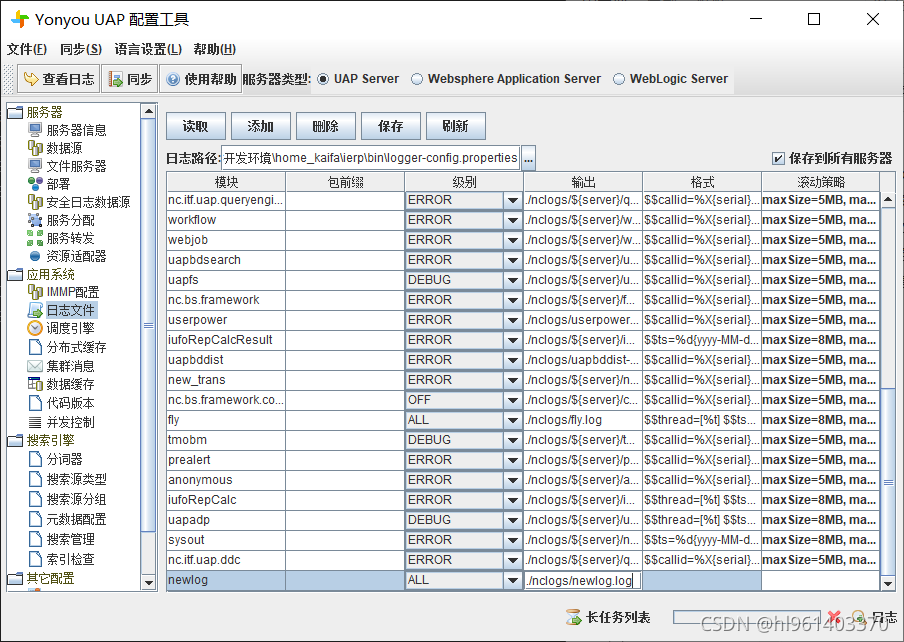Click the userpower module cell
This screenshot has width=904, height=642.
pos(226,320)
